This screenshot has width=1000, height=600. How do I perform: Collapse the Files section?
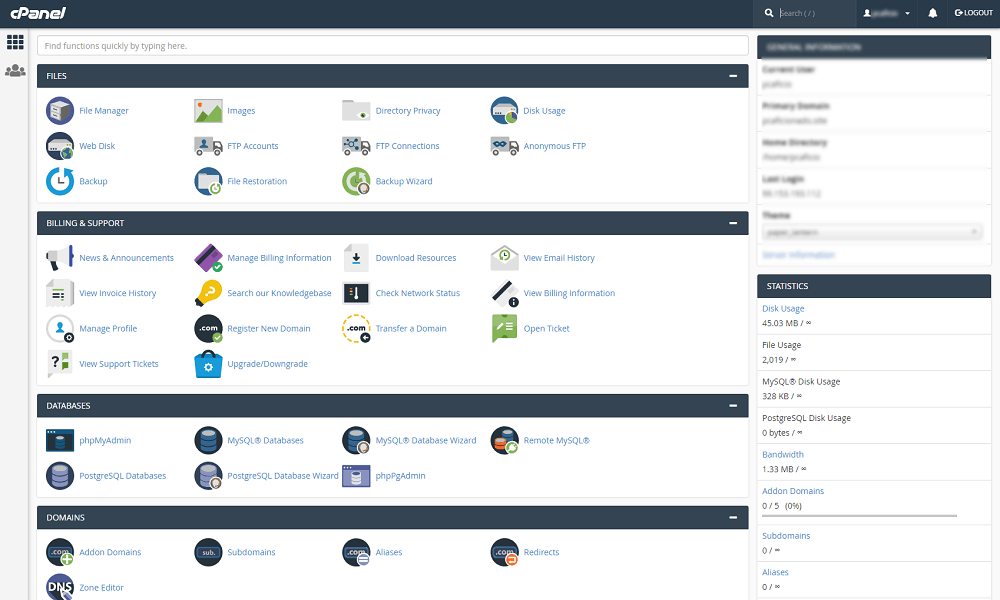click(x=733, y=76)
